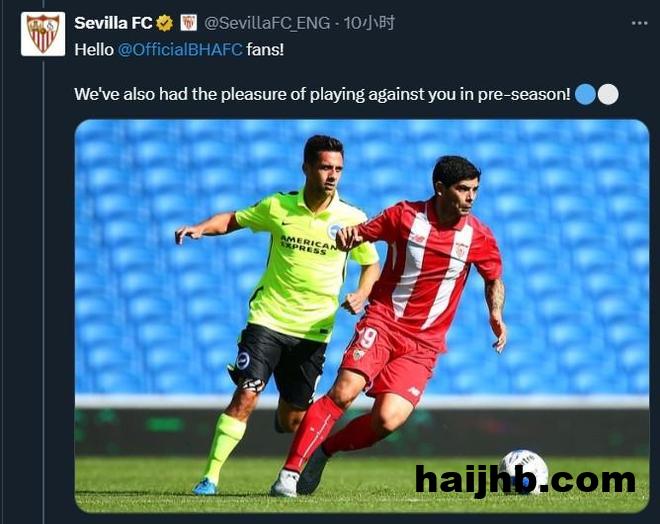This screenshot has width=660, height=524.
Task: Click the white circle emoji
Action: 608,94
